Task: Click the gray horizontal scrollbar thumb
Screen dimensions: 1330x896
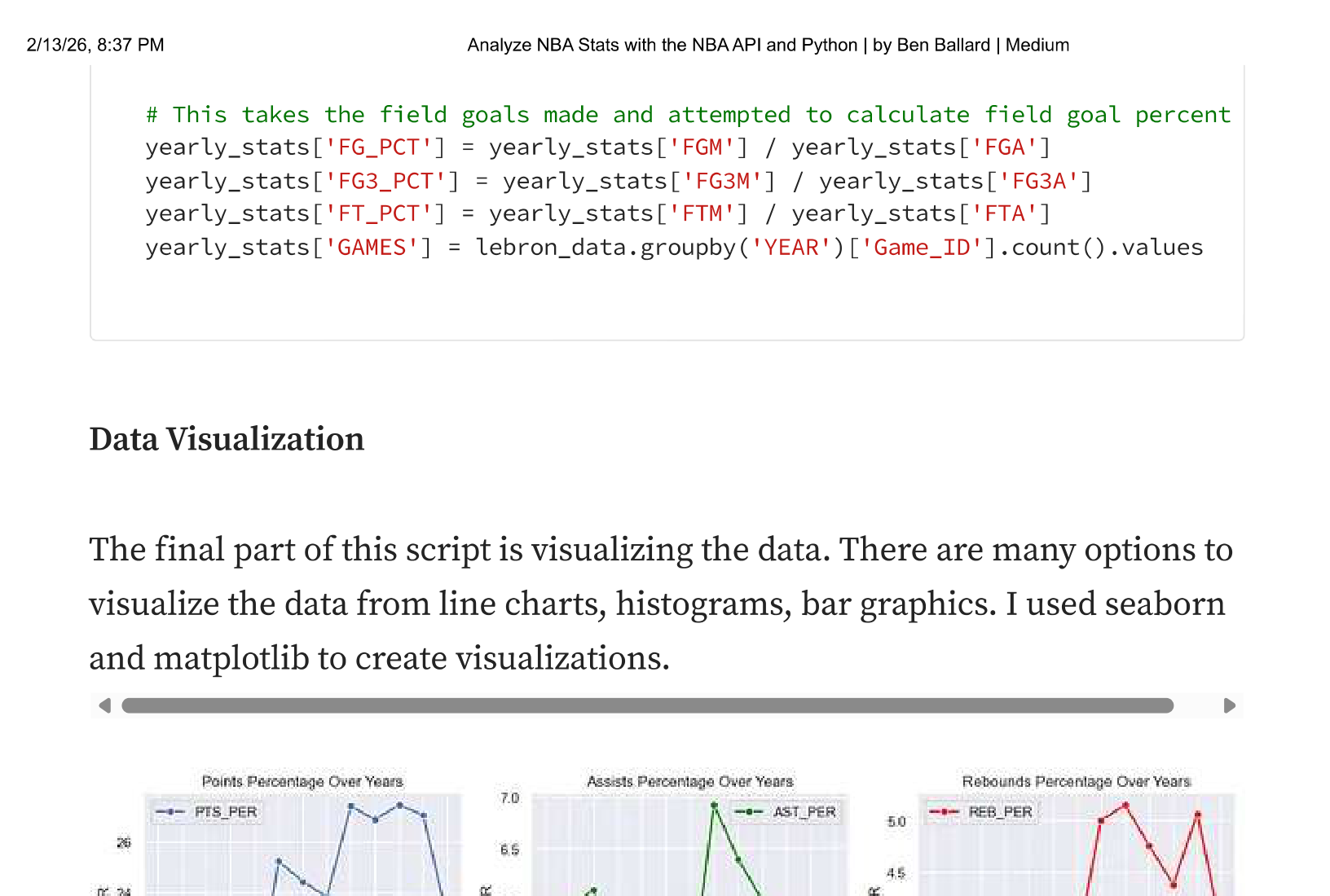Action: pos(647,705)
